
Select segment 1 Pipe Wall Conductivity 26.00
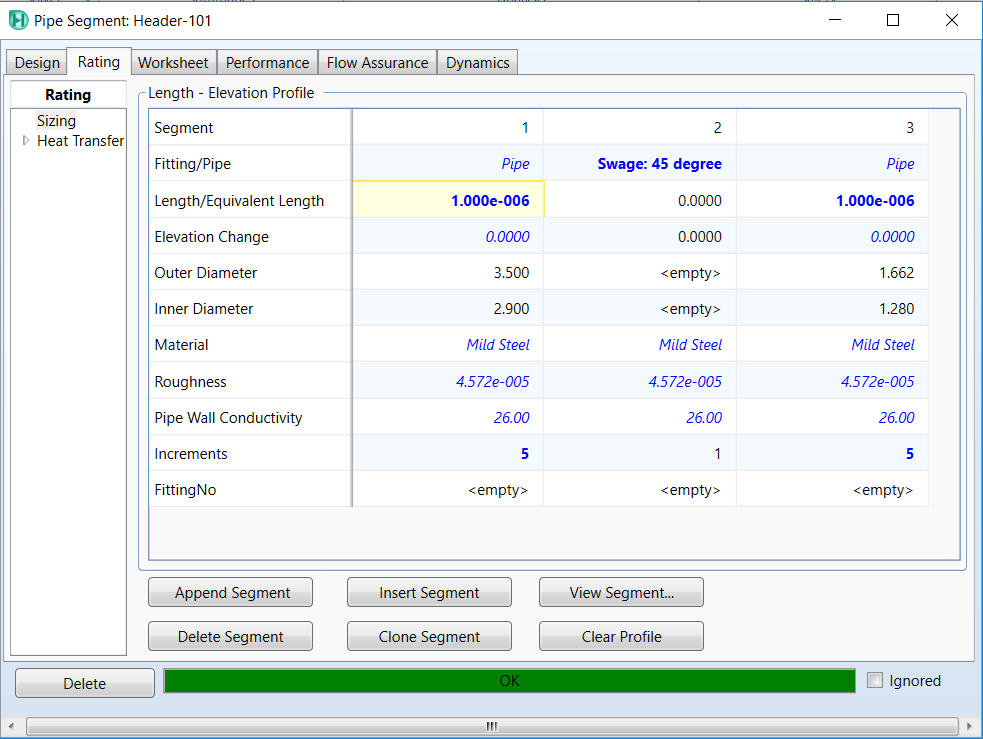coord(448,417)
